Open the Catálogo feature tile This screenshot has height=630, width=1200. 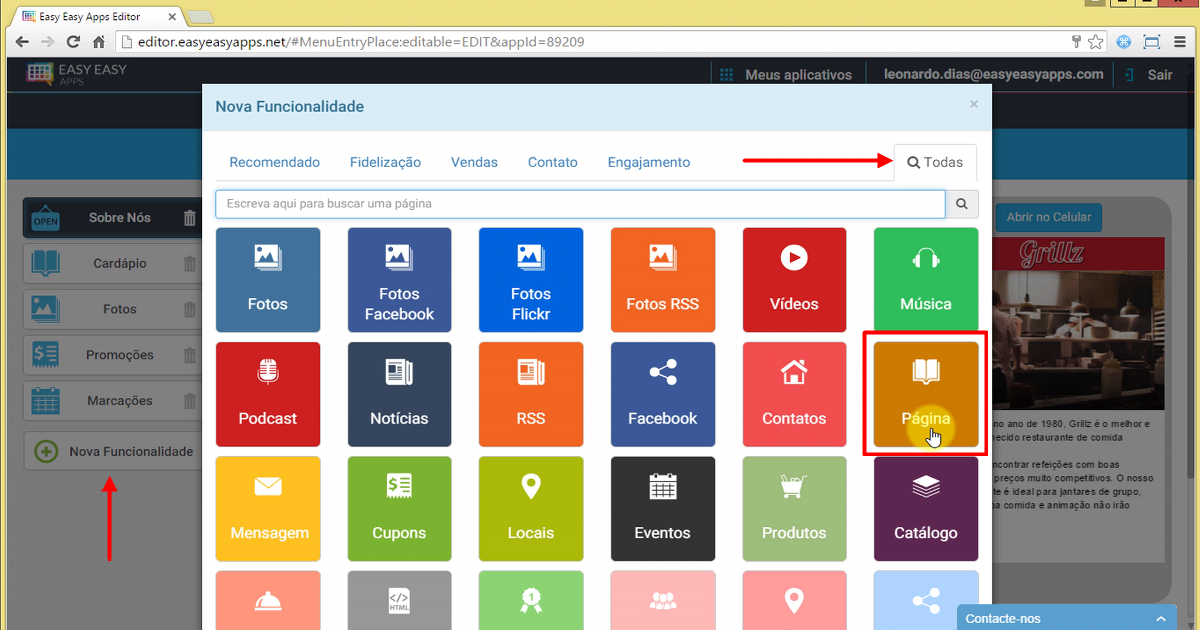tap(925, 509)
